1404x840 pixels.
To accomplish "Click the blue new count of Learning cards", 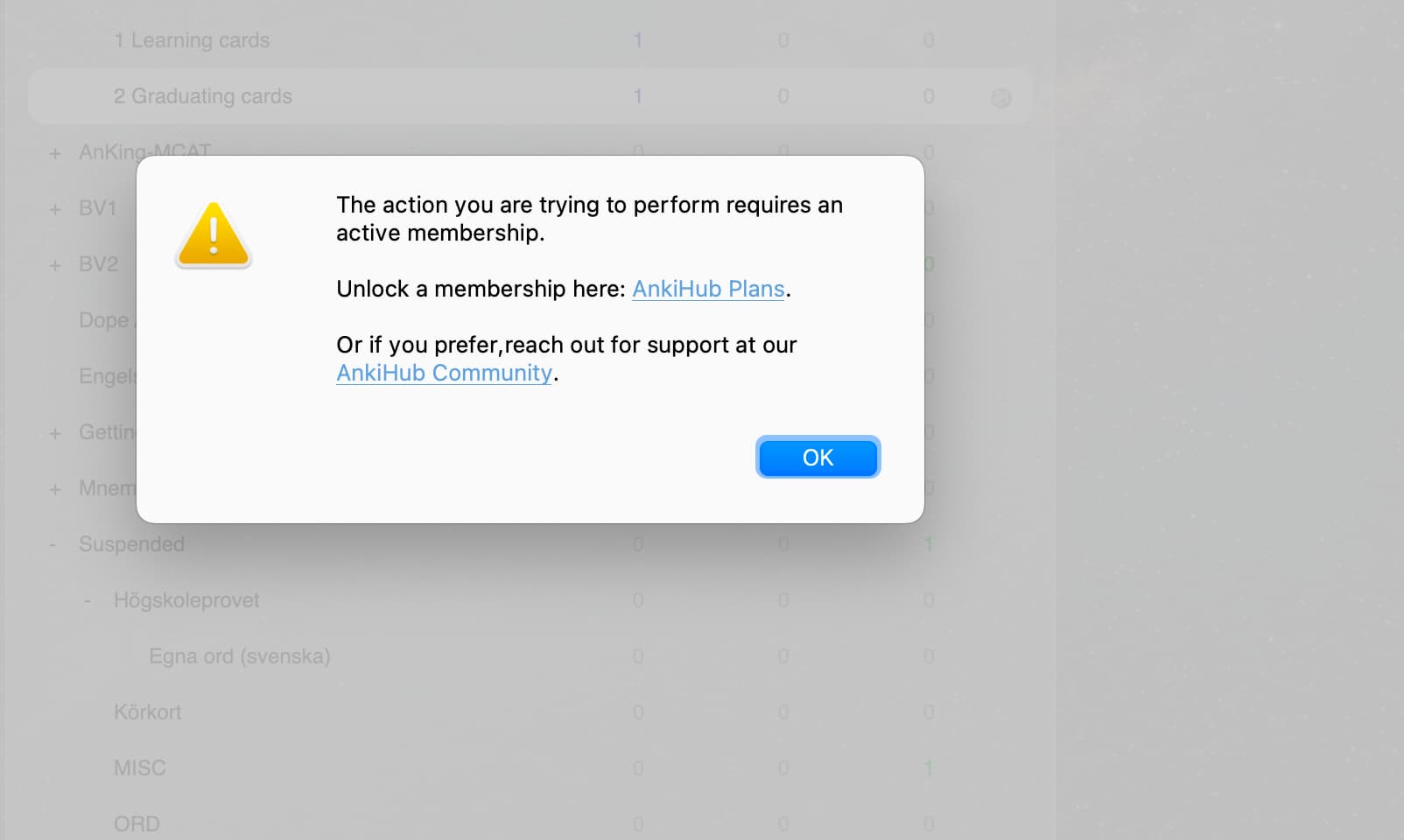I will (638, 40).
